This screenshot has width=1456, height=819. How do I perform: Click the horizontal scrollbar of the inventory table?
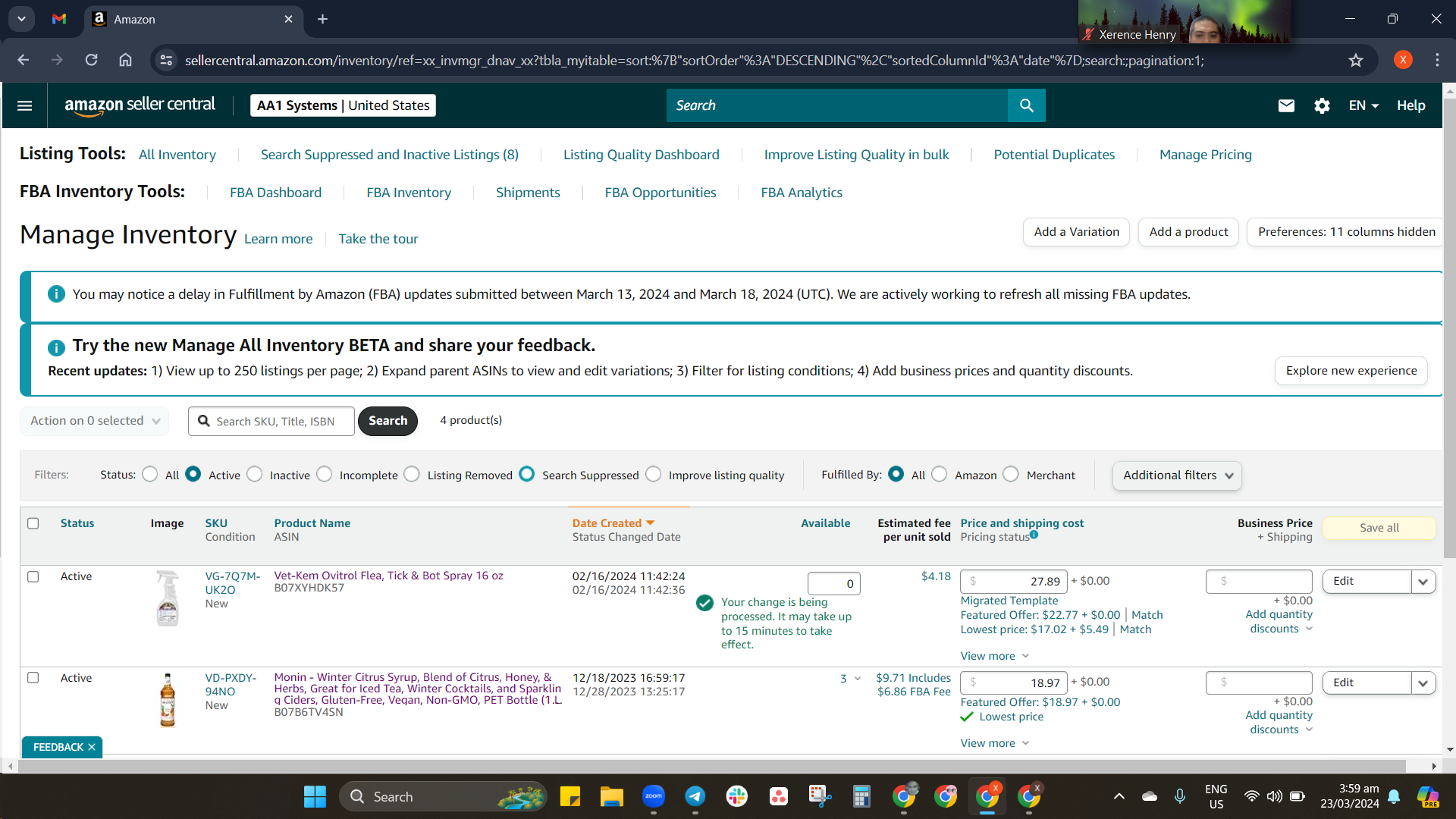(713, 766)
